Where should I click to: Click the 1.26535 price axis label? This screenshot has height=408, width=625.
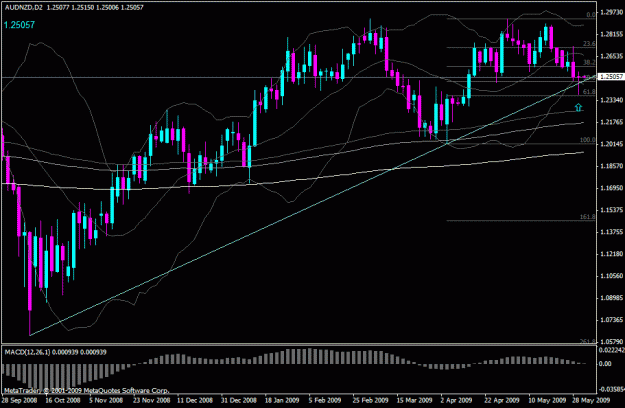pos(611,56)
